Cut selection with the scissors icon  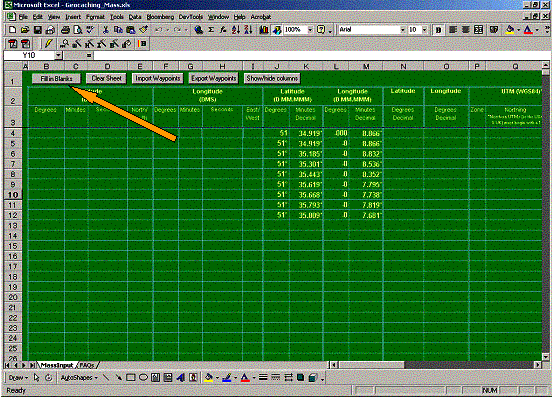pos(105,30)
